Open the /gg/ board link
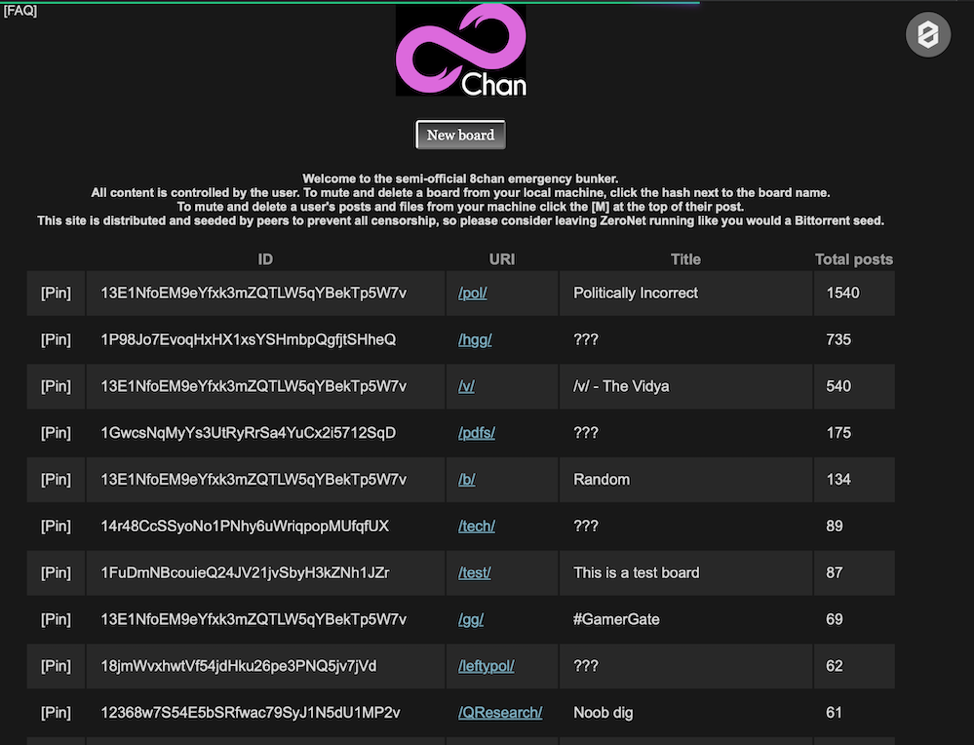This screenshot has width=974, height=745. tap(471, 619)
